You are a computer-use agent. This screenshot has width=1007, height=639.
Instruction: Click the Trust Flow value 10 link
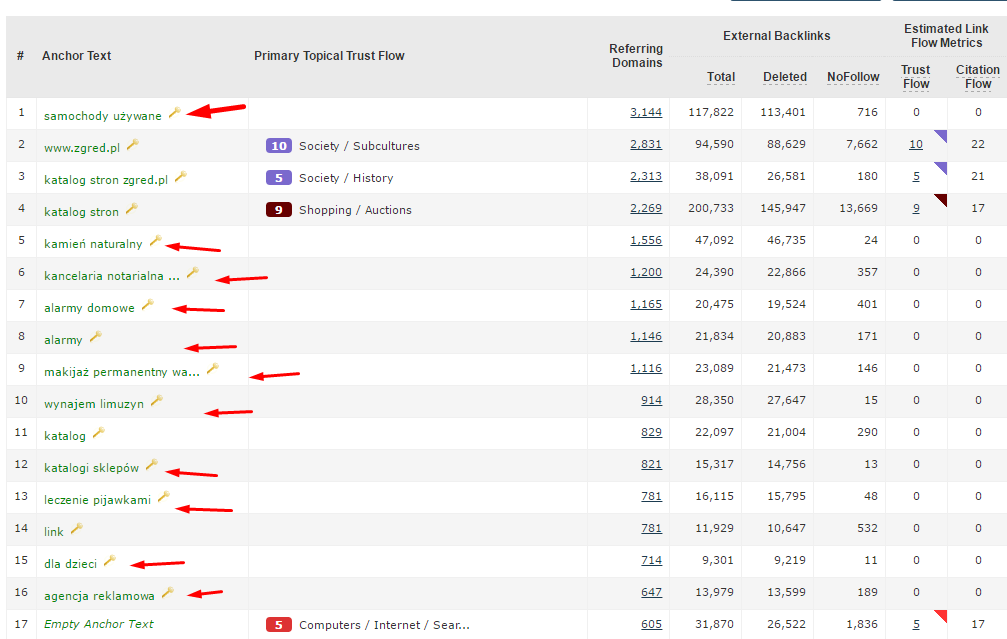tap(916, 144)
